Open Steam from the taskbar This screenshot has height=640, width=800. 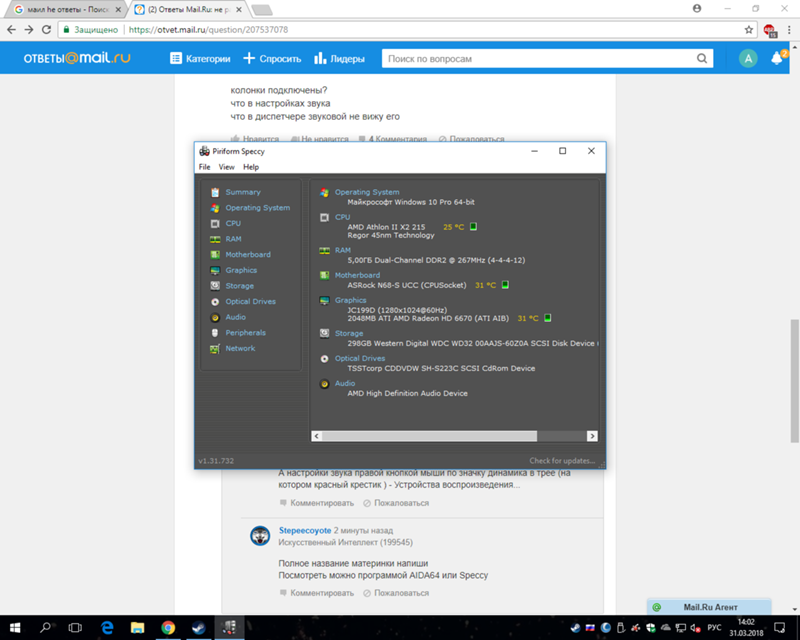[198, 628]
